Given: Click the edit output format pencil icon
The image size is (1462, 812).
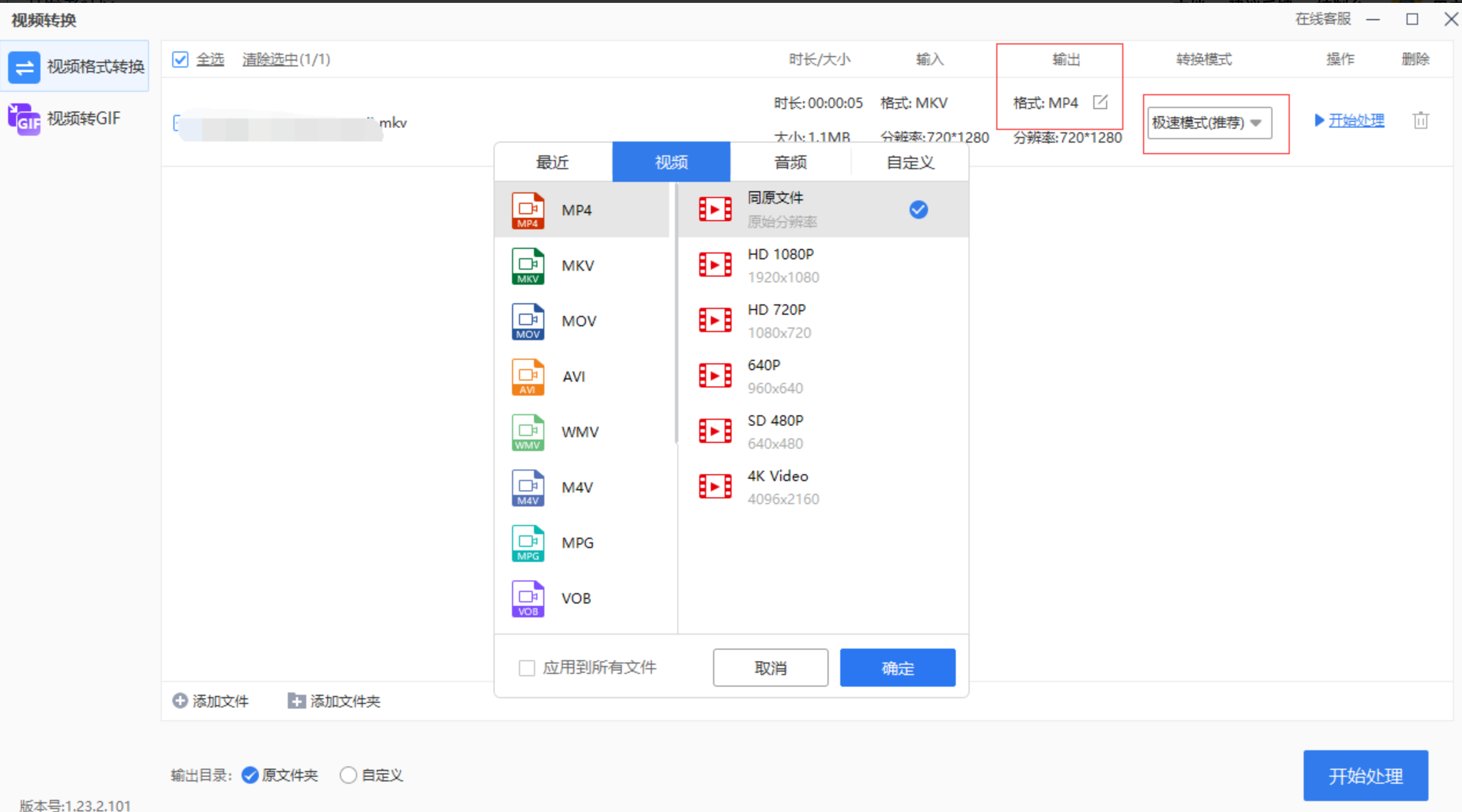Looking at the screenshot, I should click(1100, 102).
